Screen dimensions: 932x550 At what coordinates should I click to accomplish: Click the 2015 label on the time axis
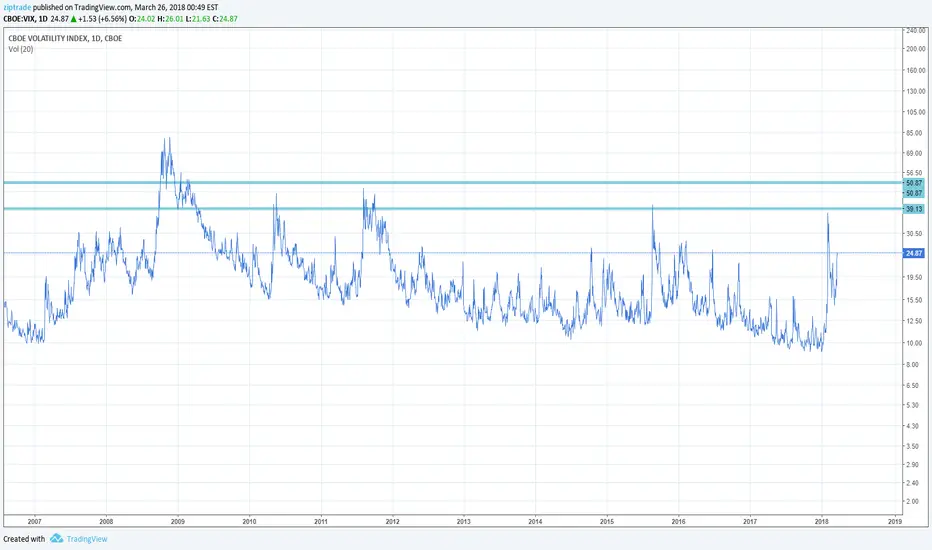tap(607, 521)
